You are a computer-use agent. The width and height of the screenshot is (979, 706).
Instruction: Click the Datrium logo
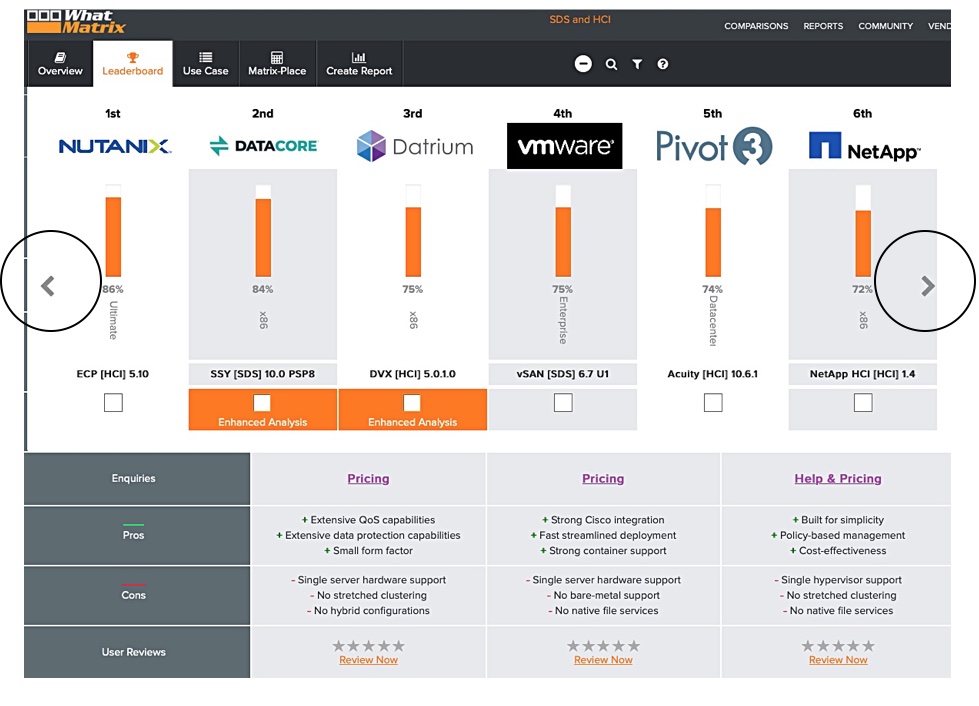(x=414, y=146)
